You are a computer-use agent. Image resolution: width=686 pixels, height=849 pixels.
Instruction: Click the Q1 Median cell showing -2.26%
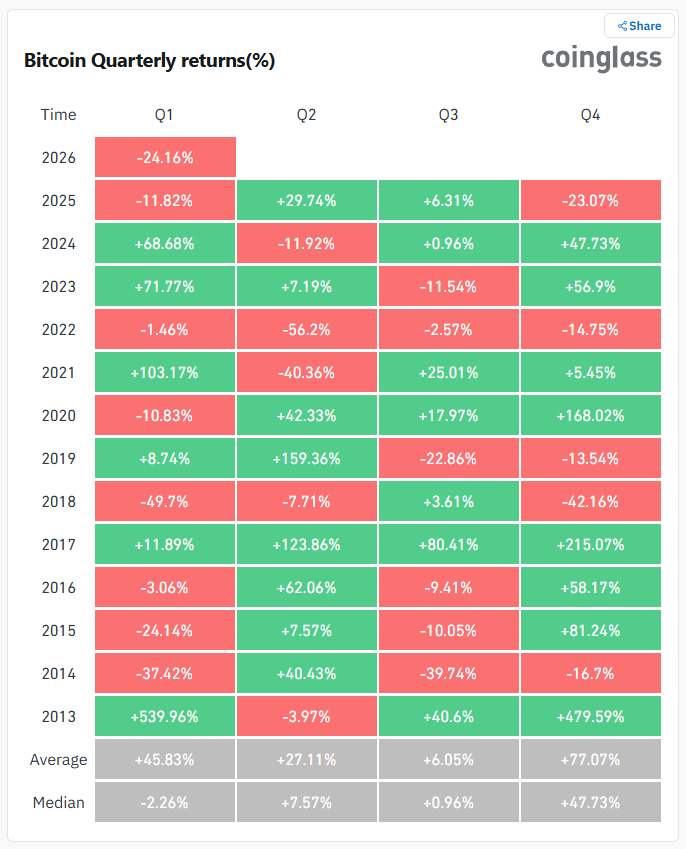(165, 803)
